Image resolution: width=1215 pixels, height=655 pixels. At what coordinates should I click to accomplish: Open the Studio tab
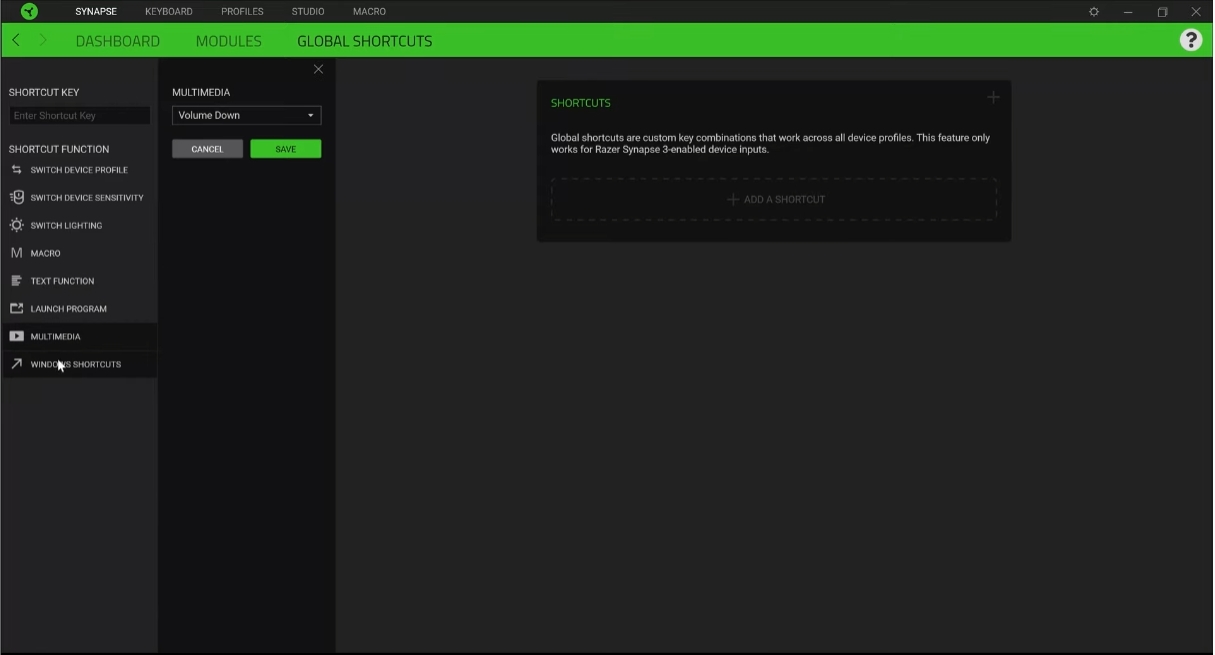(308, 12)
